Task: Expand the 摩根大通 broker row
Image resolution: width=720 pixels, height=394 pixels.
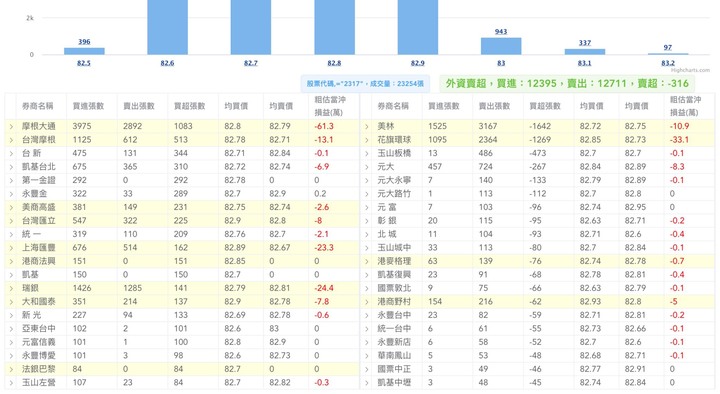Action: click(x=11, y=126)
